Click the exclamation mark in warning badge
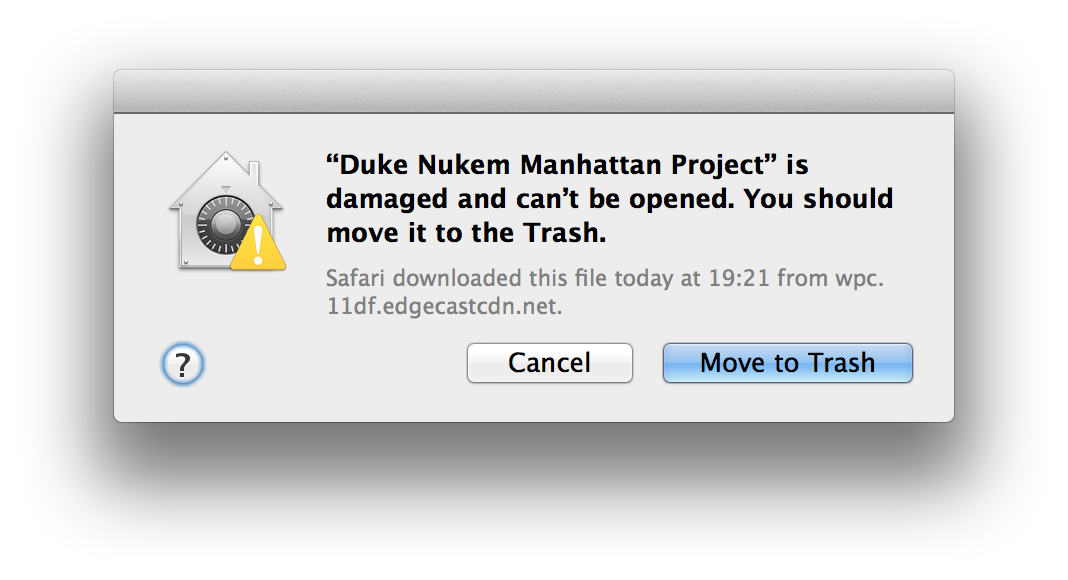1068x580 pixels. coord(258,246)
